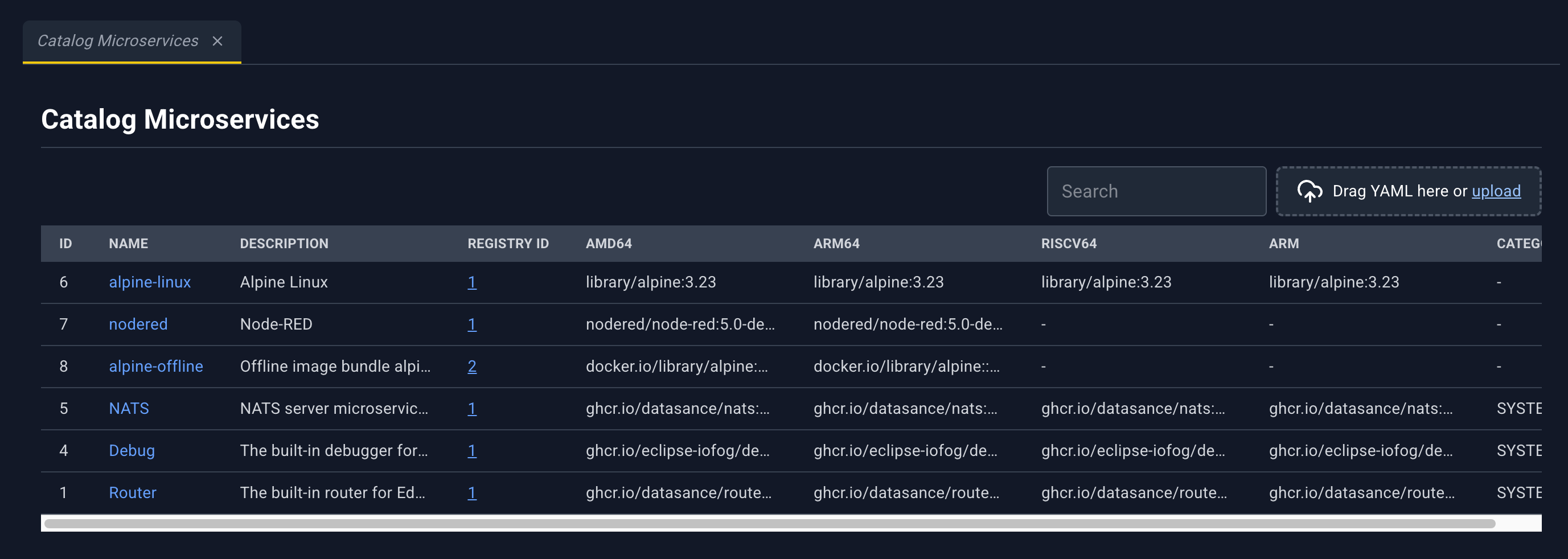The image size is (1568, 559).
Task: Open registry ID 1 for NATS
Action: pos(472,408)
